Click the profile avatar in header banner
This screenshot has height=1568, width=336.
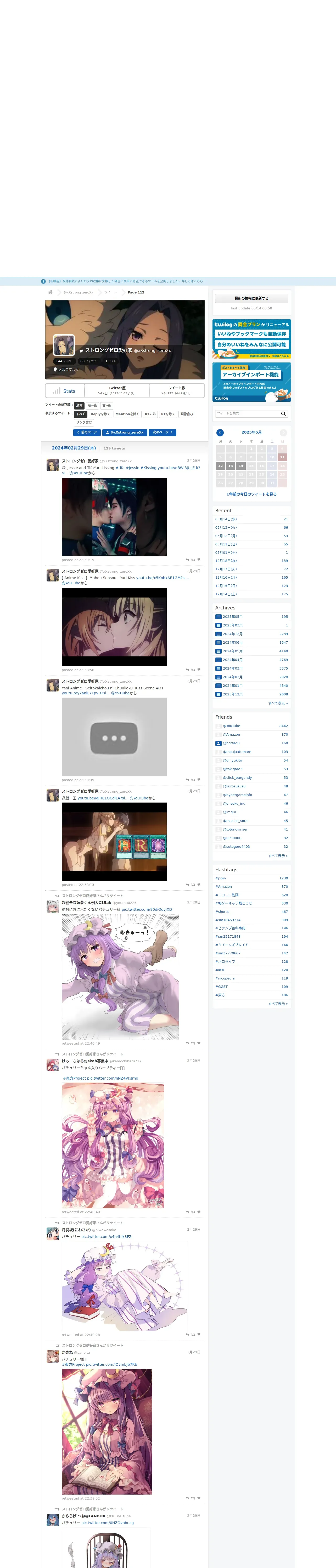click(x=64, y=345)
